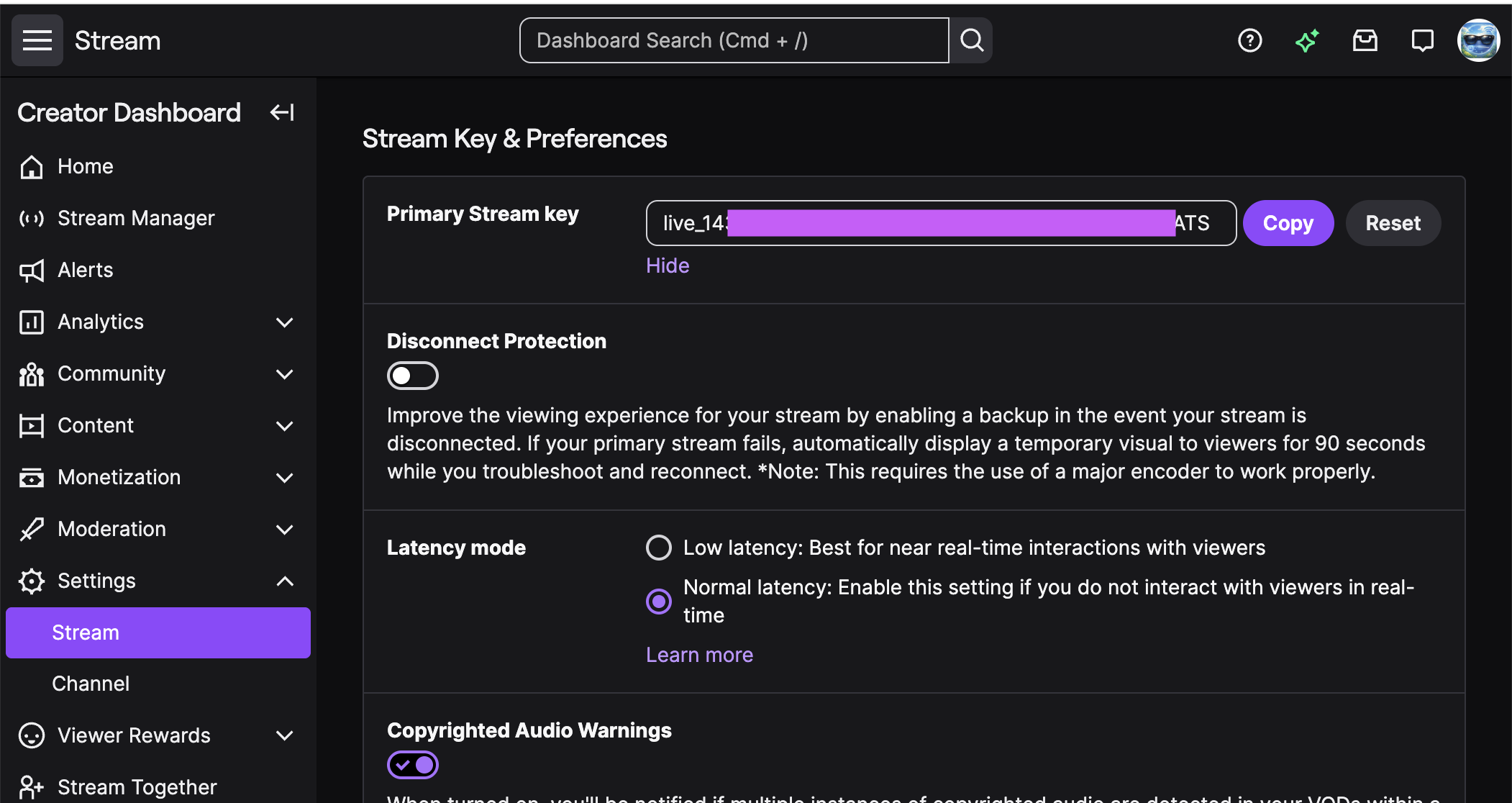Click the Community people icon
This screenshot has width=1512, height=803.
tap(32, 373)
